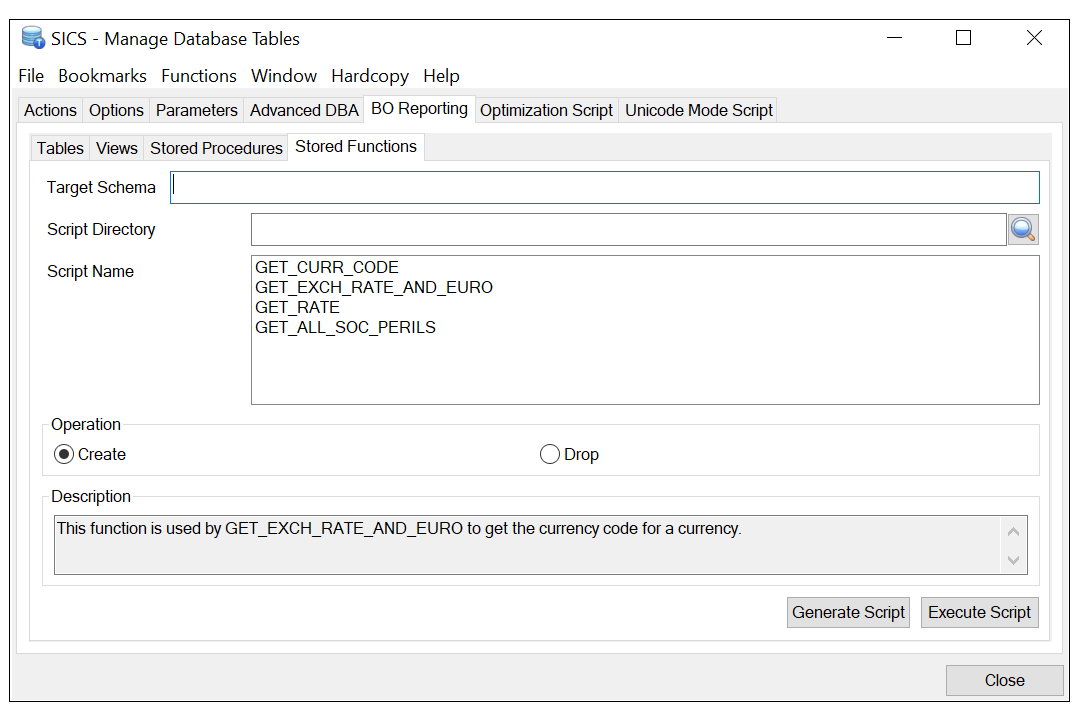Switch to the Advanced DBA tab
1078x713 pixels.
(304, 111)
